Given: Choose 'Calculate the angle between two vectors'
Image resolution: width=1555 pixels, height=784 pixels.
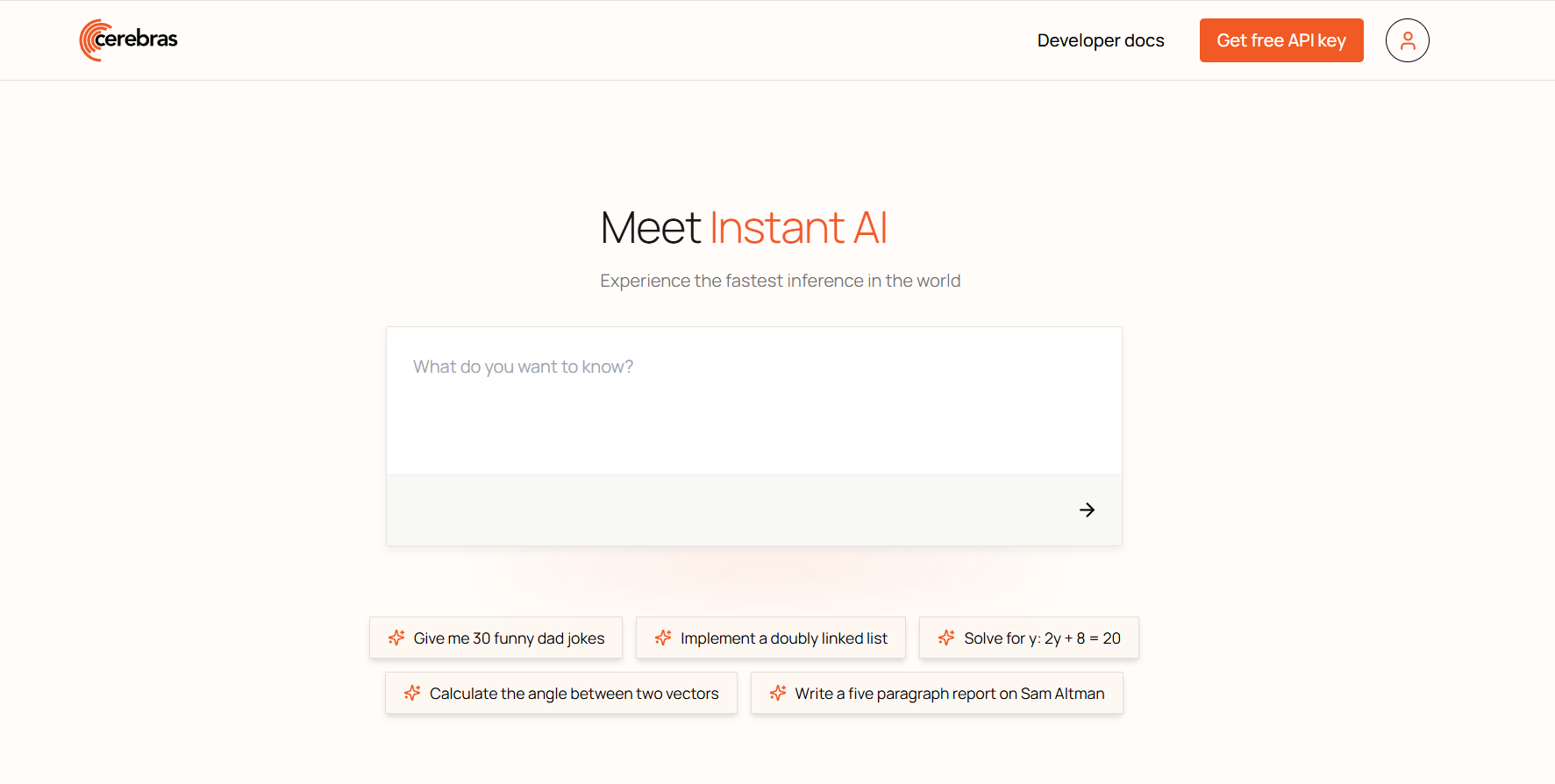Looking at the screenshot, I should 561,693.
